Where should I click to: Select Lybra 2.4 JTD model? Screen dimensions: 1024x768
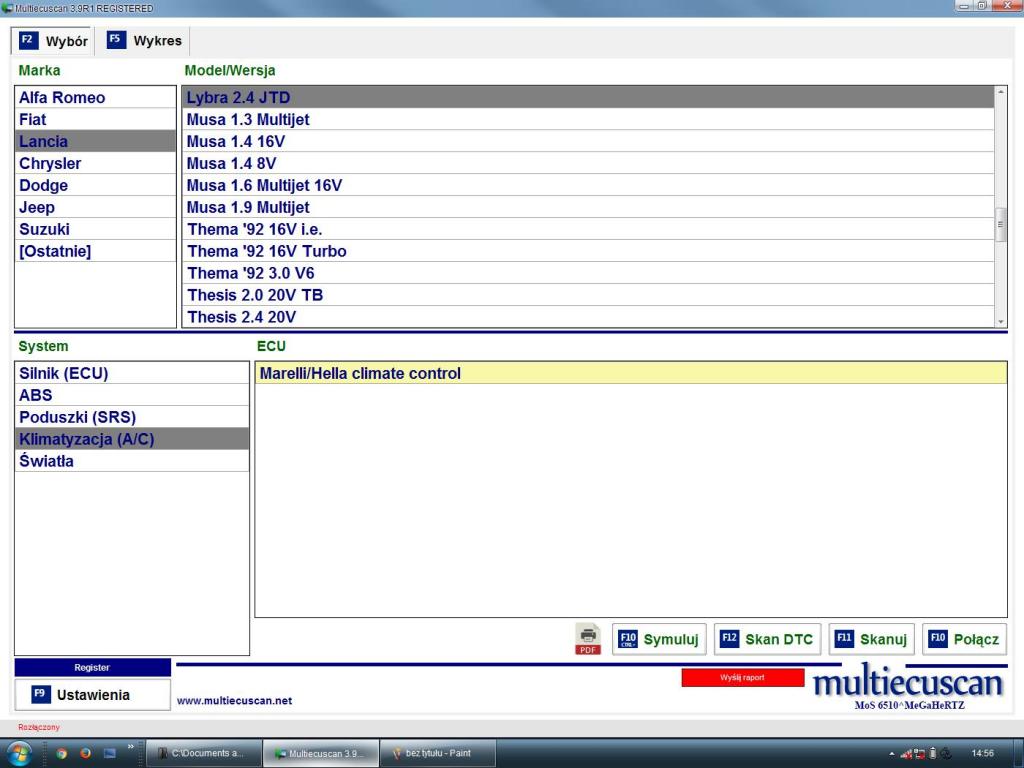tap(588, 97)
